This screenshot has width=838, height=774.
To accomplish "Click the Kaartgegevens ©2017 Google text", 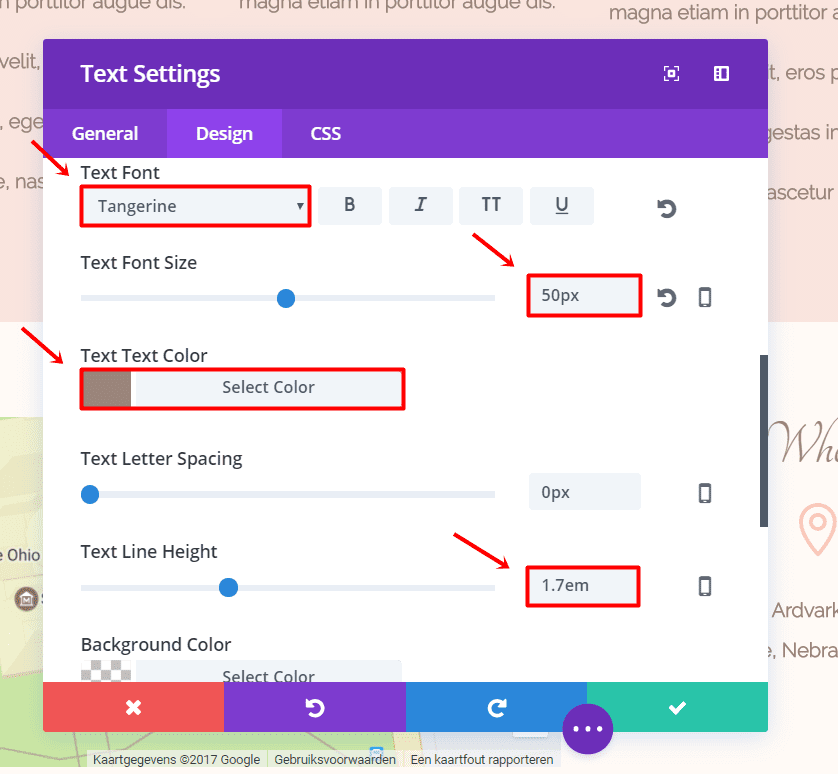I will click(x=176, y=760).
